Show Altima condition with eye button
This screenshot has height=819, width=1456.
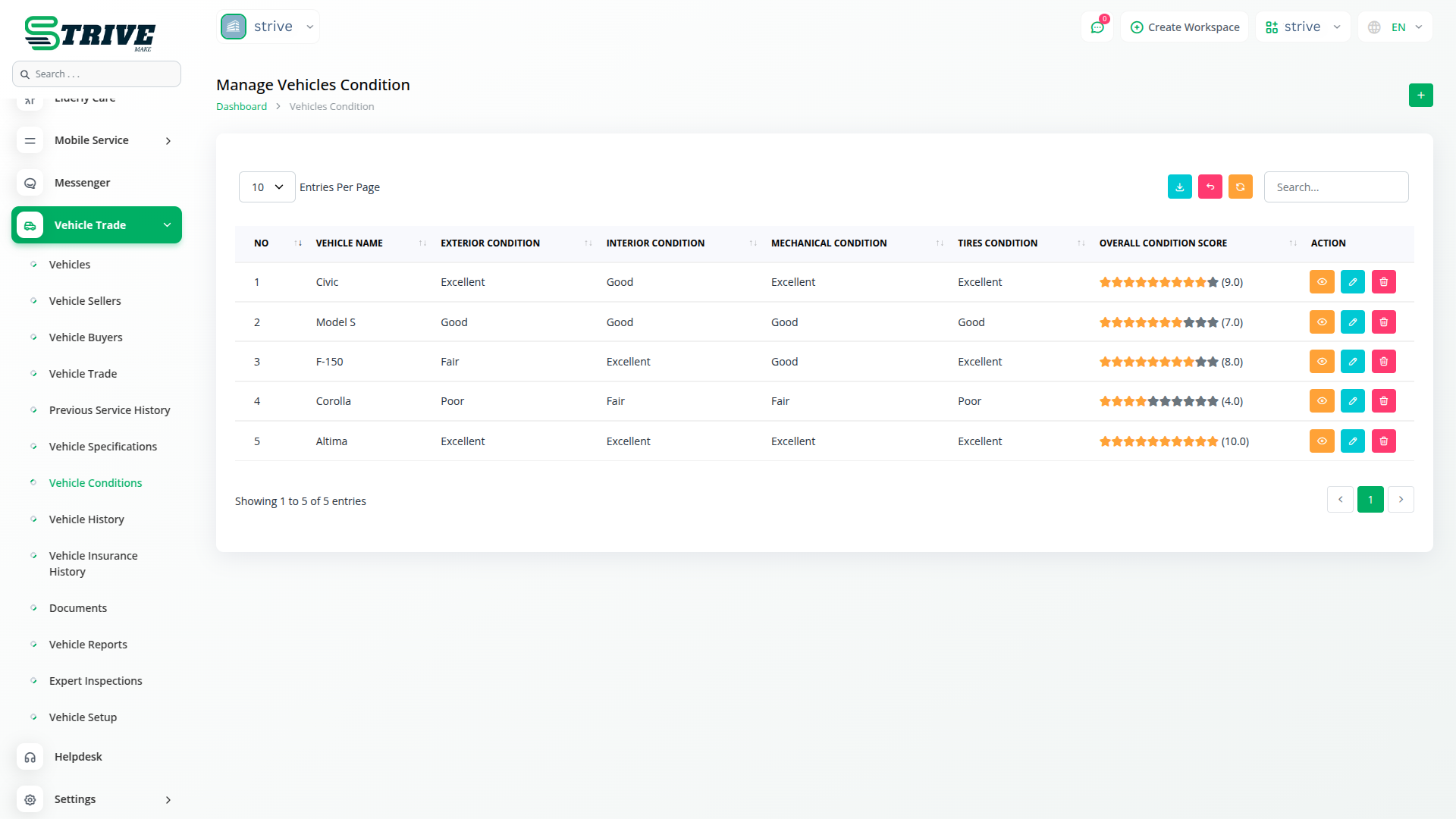1321,441
